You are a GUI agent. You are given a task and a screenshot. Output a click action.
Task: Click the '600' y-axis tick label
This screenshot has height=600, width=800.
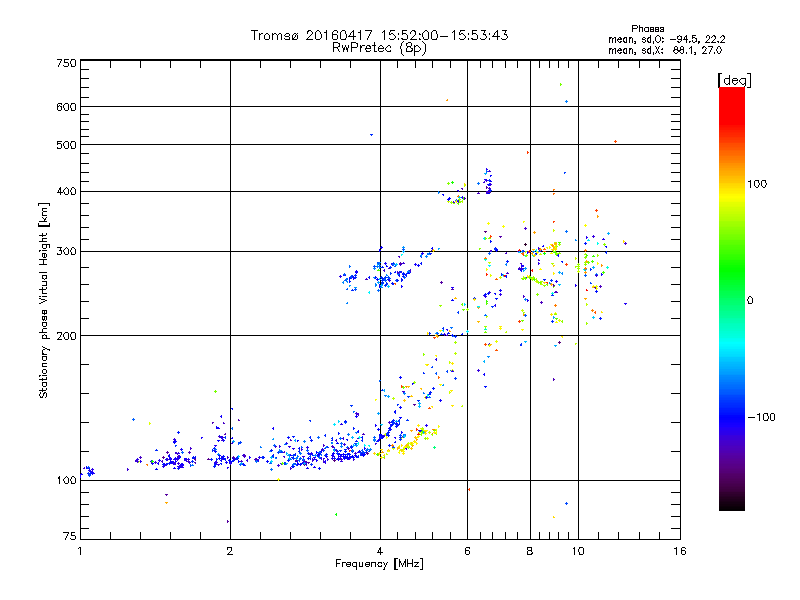click(x=66, y=107)
